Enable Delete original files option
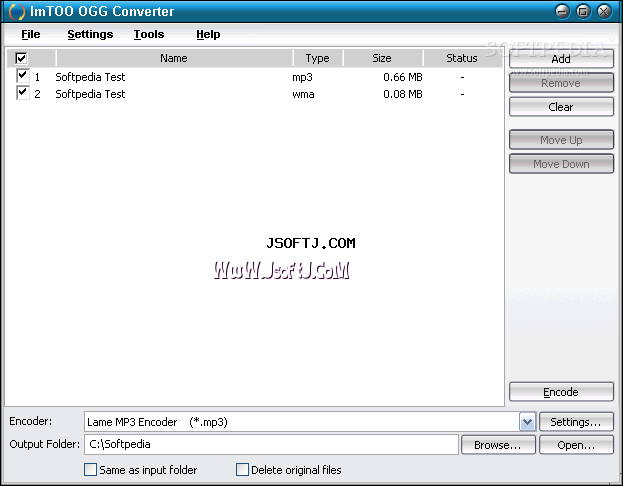Viewport: 623px width, 486px height. 242,469
